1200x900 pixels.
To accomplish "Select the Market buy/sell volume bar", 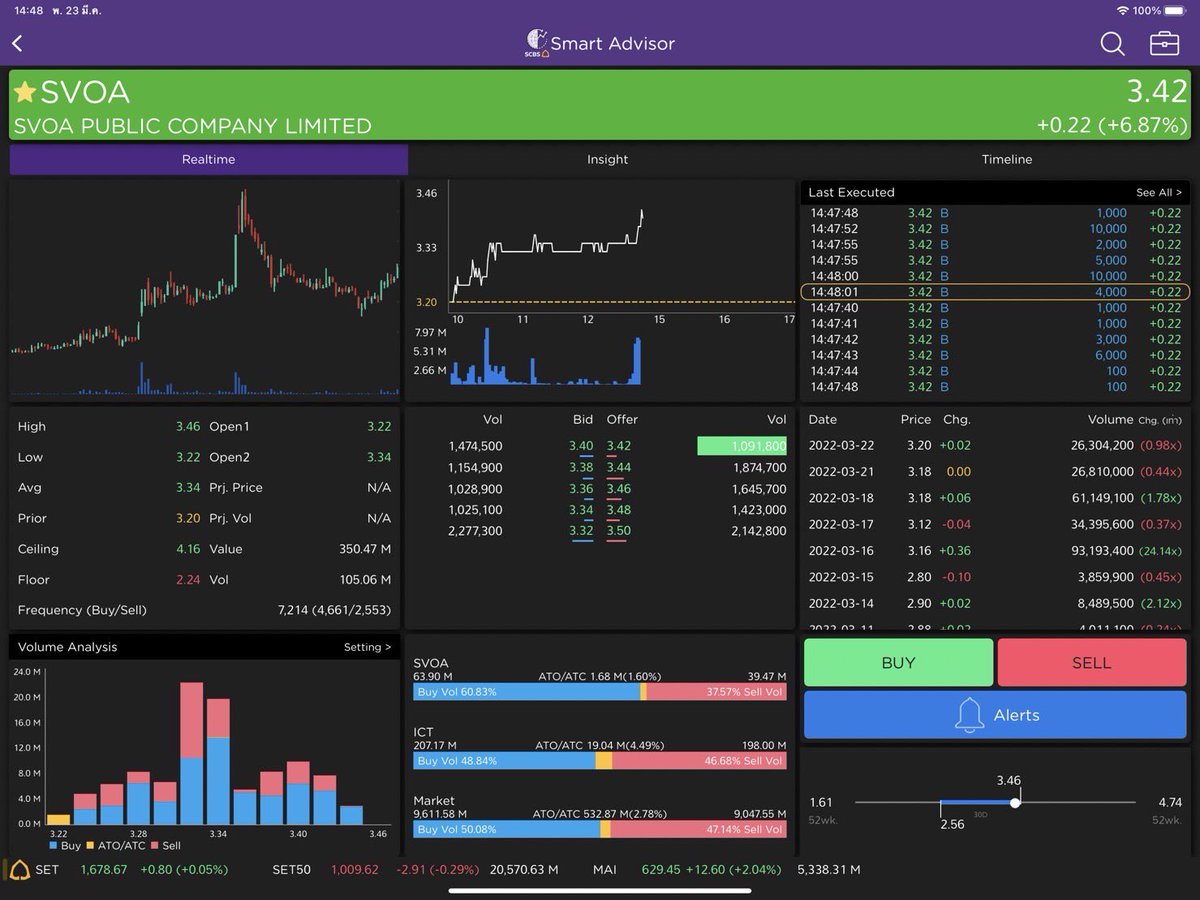I will tap(600, 829).
